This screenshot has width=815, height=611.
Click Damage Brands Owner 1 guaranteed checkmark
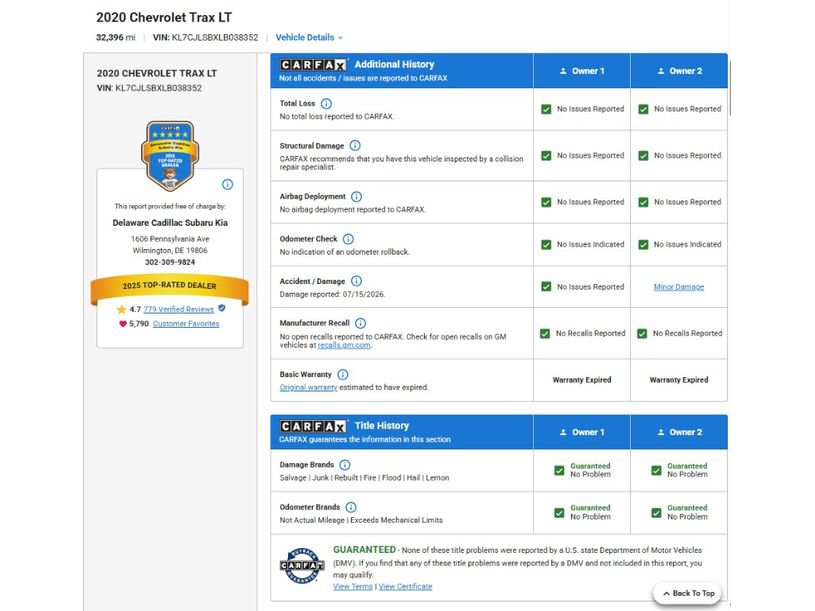559,471
